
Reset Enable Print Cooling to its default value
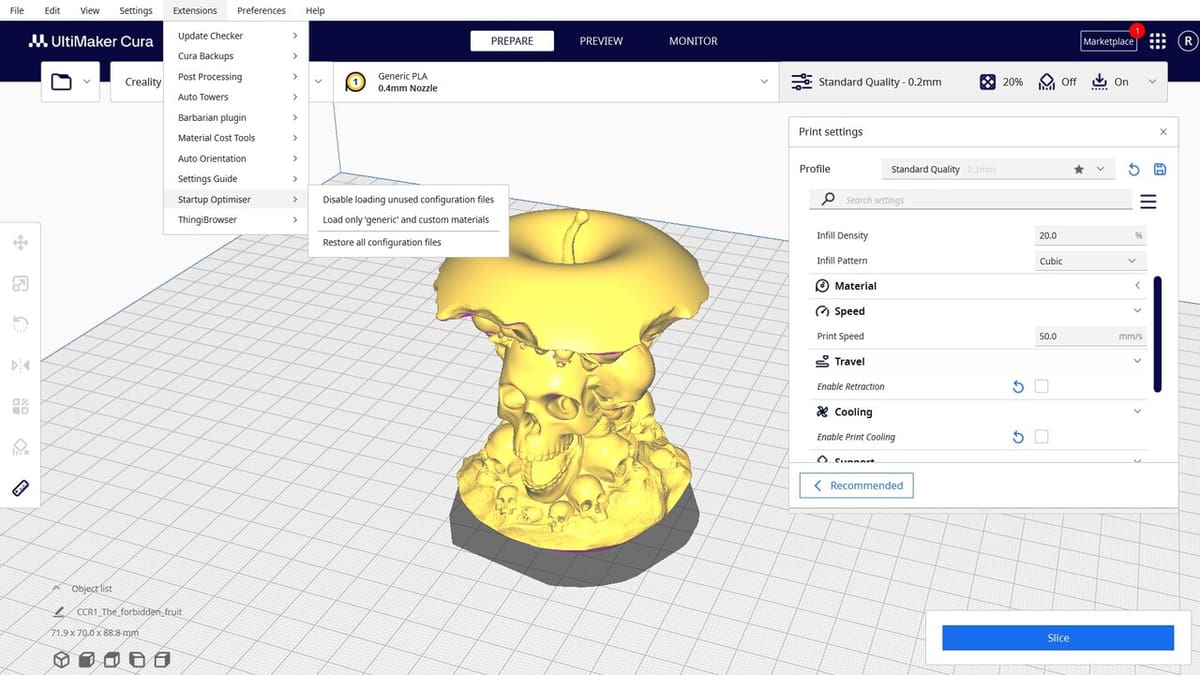pos(1018,437)
